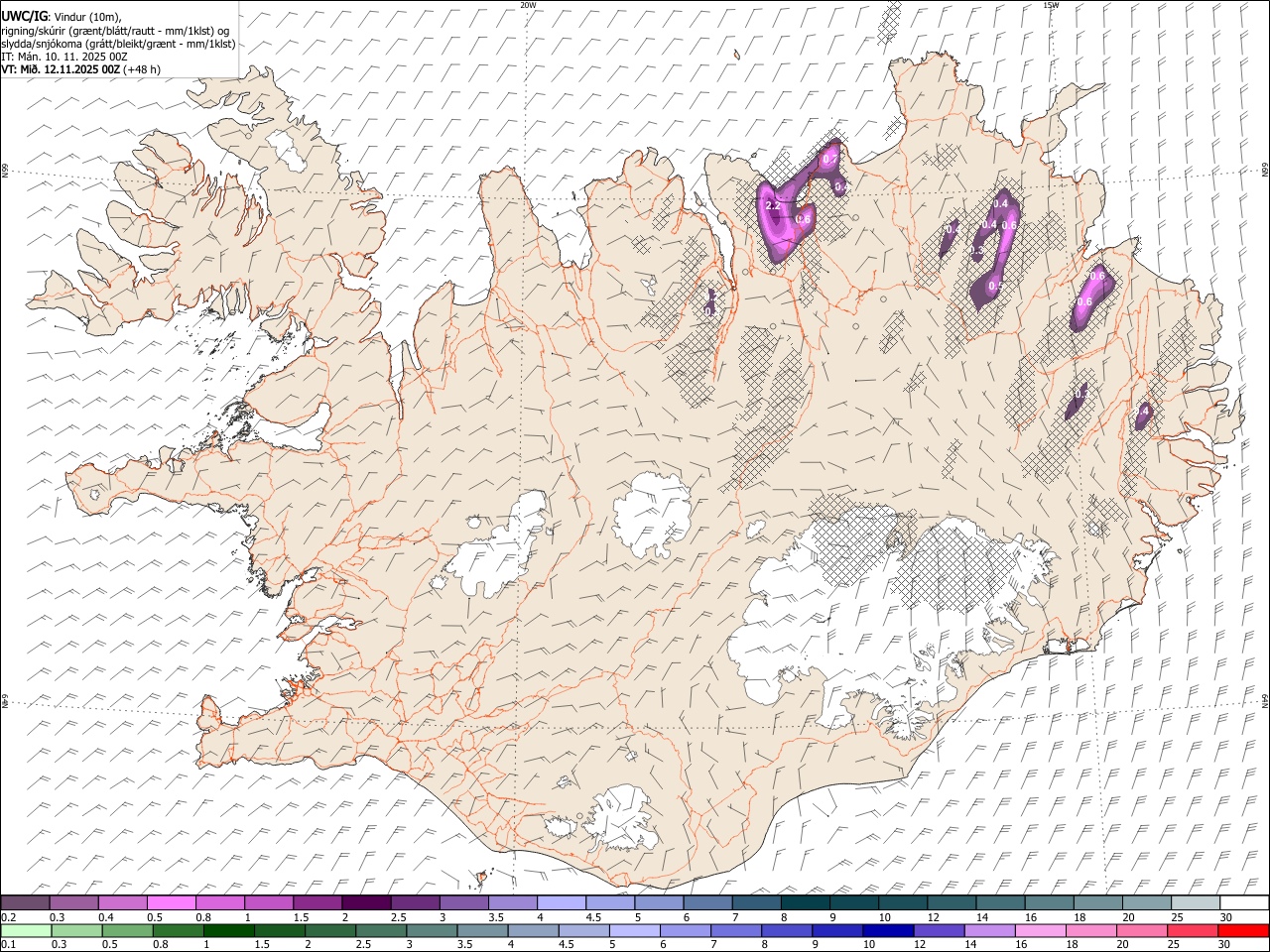This screenshot has width=1270, height=952.
Task: Click the bright red 30 swatch, lower legend row
Action: click(1244, 930)
